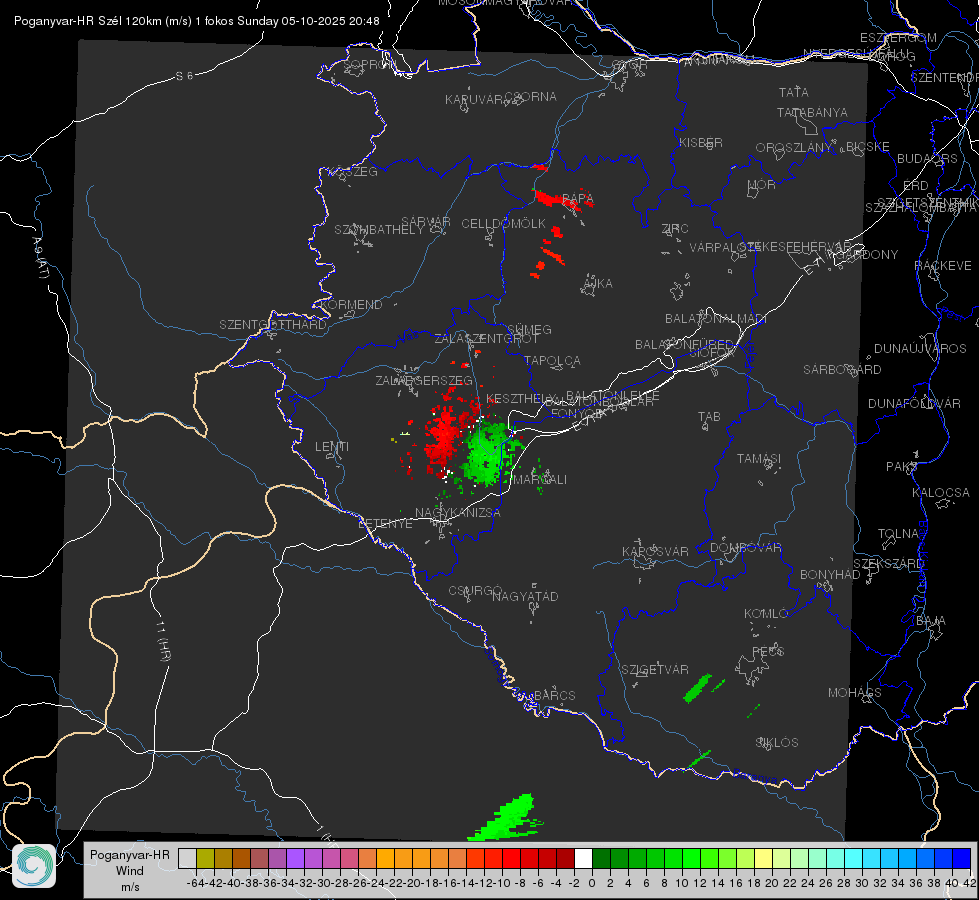
Task: Click the large green echo at the bottom edge
Action: pyautogui.click(x=507, y=819)
